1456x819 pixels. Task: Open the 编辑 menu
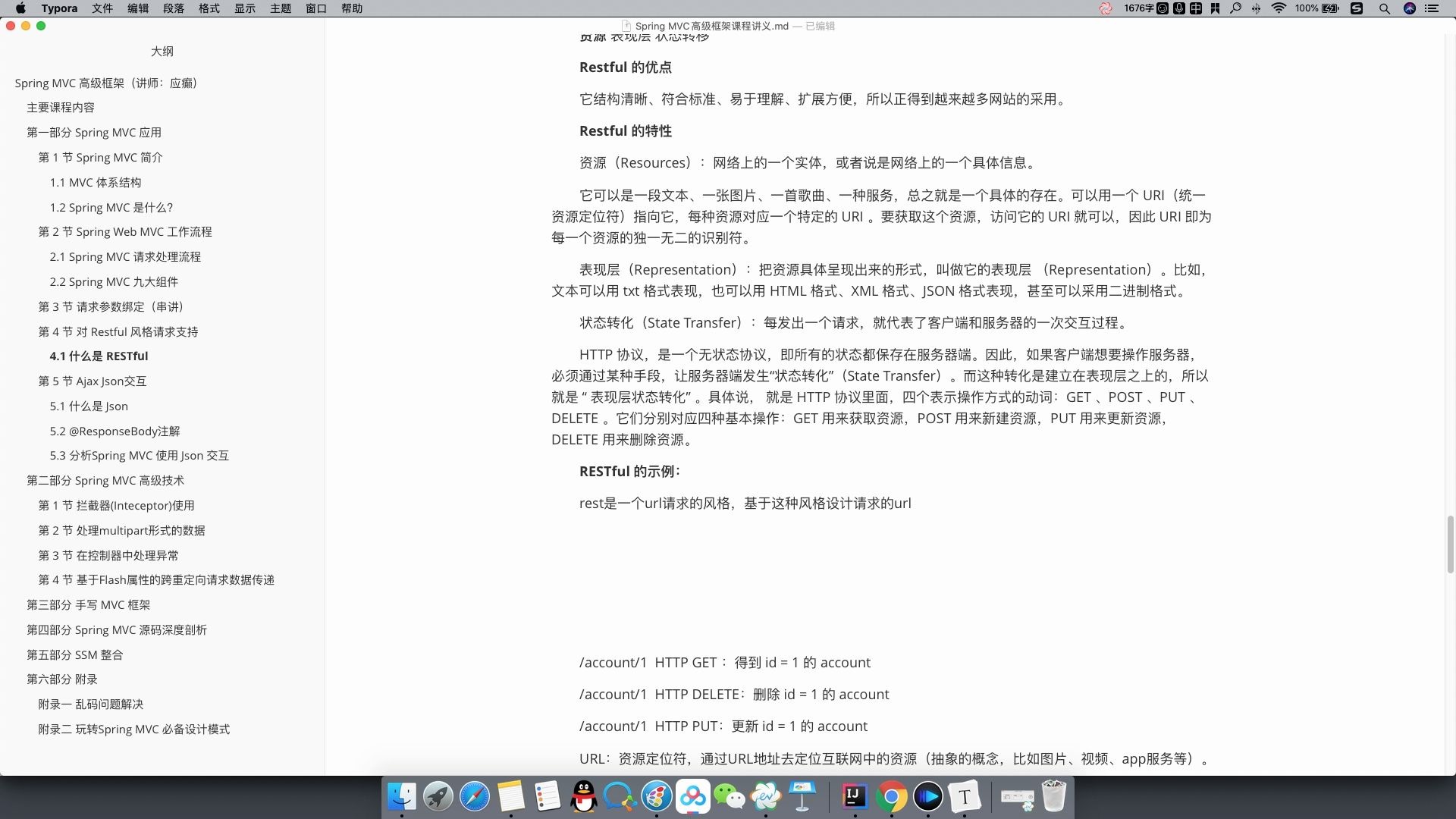pos(138,8)
